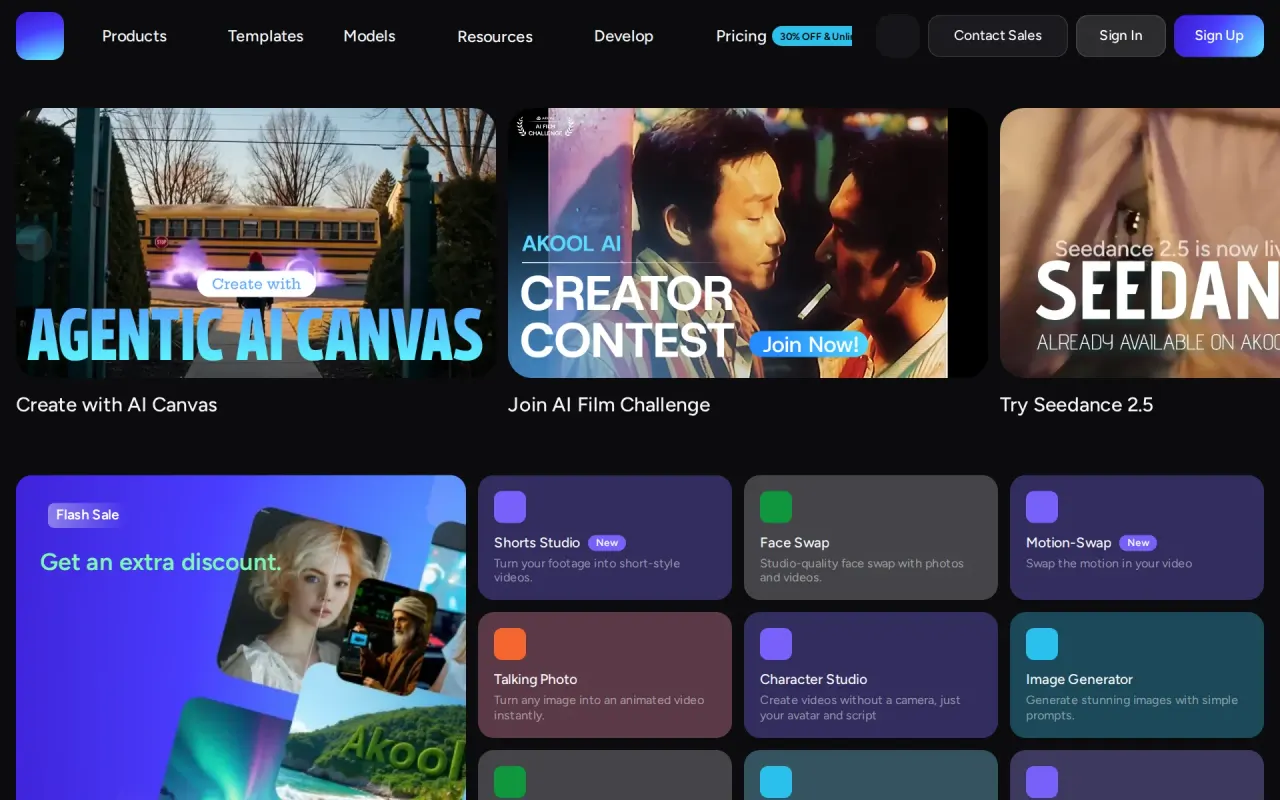Open the Agentic AI Canvas banner
This screenshot has width=1280, height=800.
pyautogui.click(x=256, y=243)
